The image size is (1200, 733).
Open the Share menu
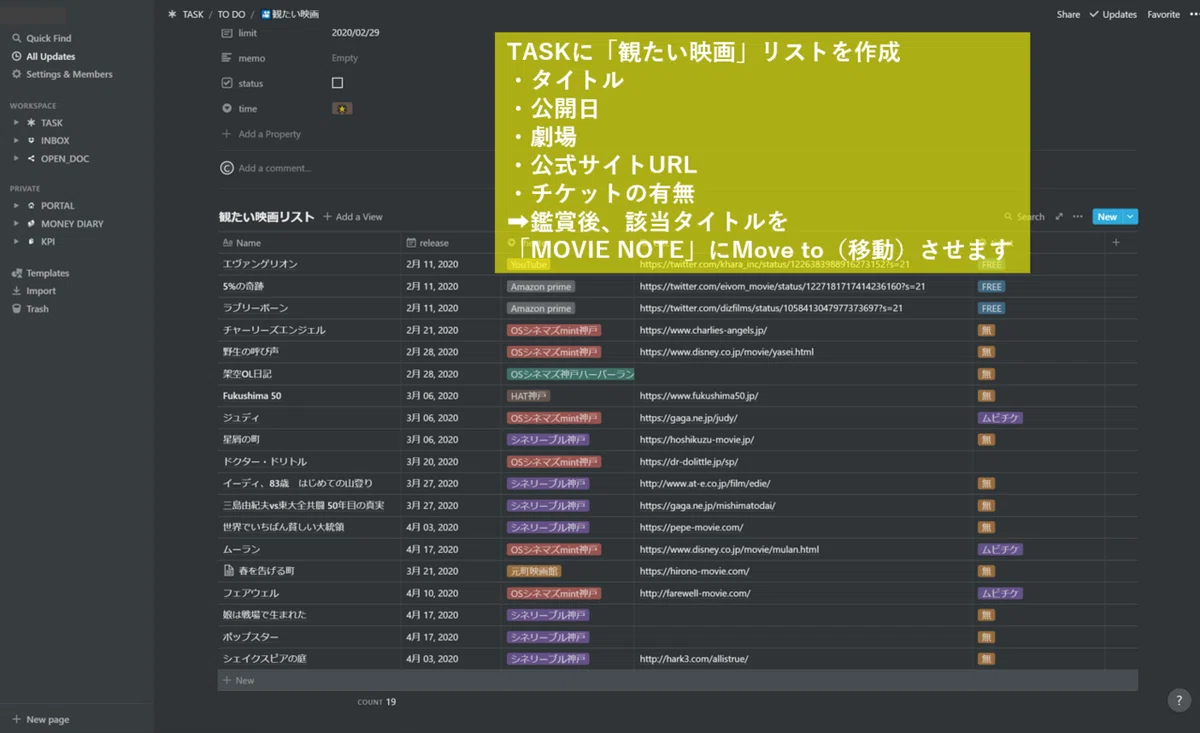click(1068, 15)
